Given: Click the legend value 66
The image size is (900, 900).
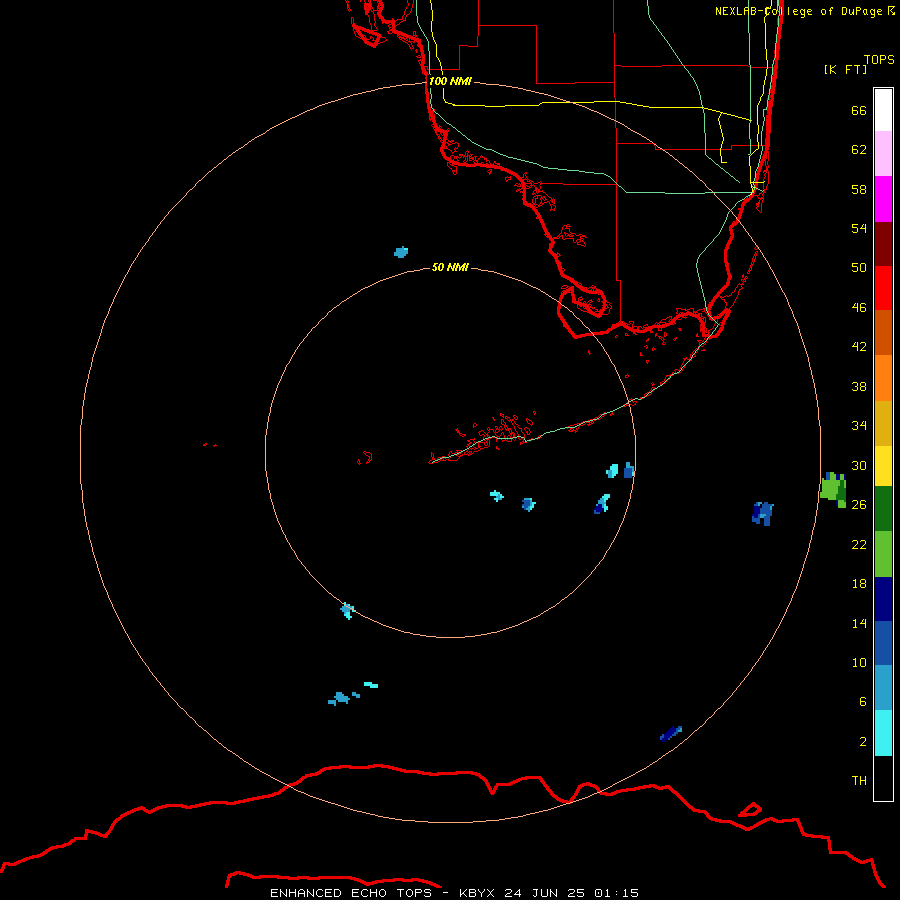Looking at the screenshot, I should click(x=859, y=110).
